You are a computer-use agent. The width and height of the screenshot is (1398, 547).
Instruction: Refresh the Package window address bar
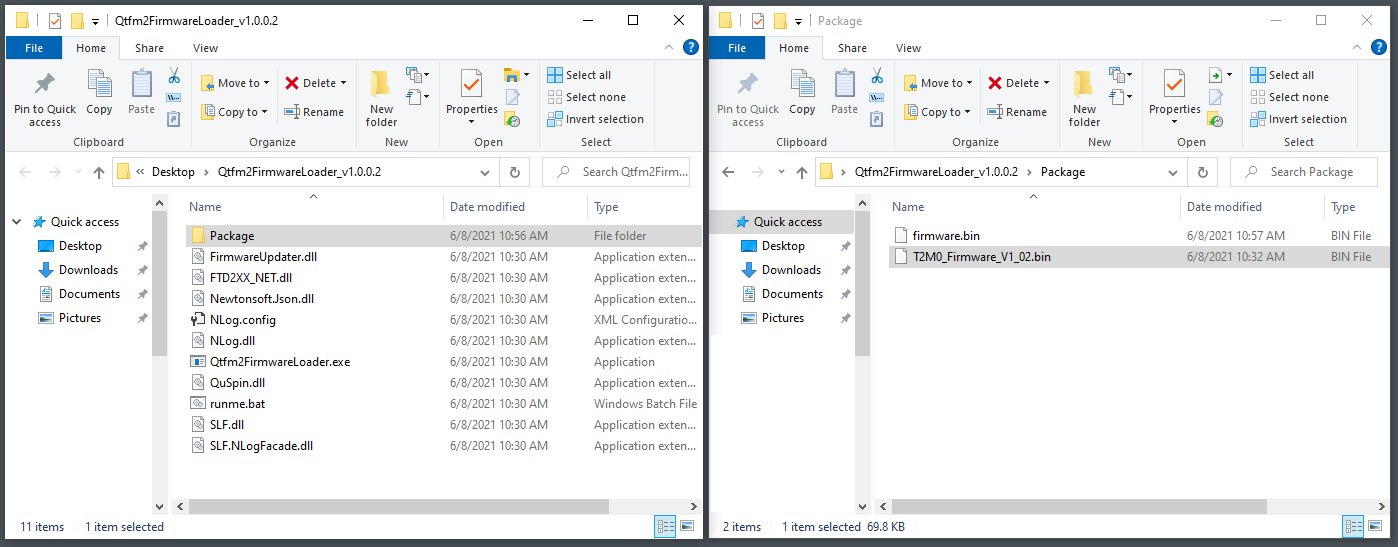coord(1205,172)
